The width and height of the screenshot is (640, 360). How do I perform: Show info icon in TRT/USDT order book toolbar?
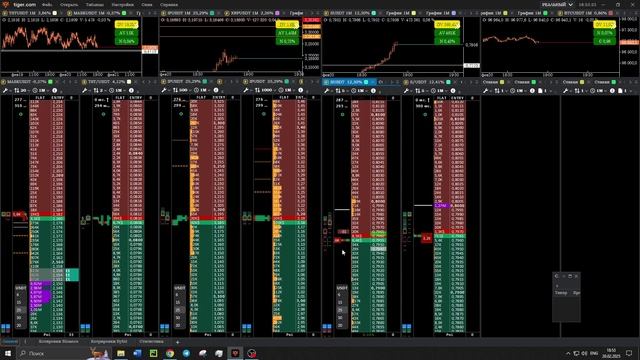pos(131,90)
